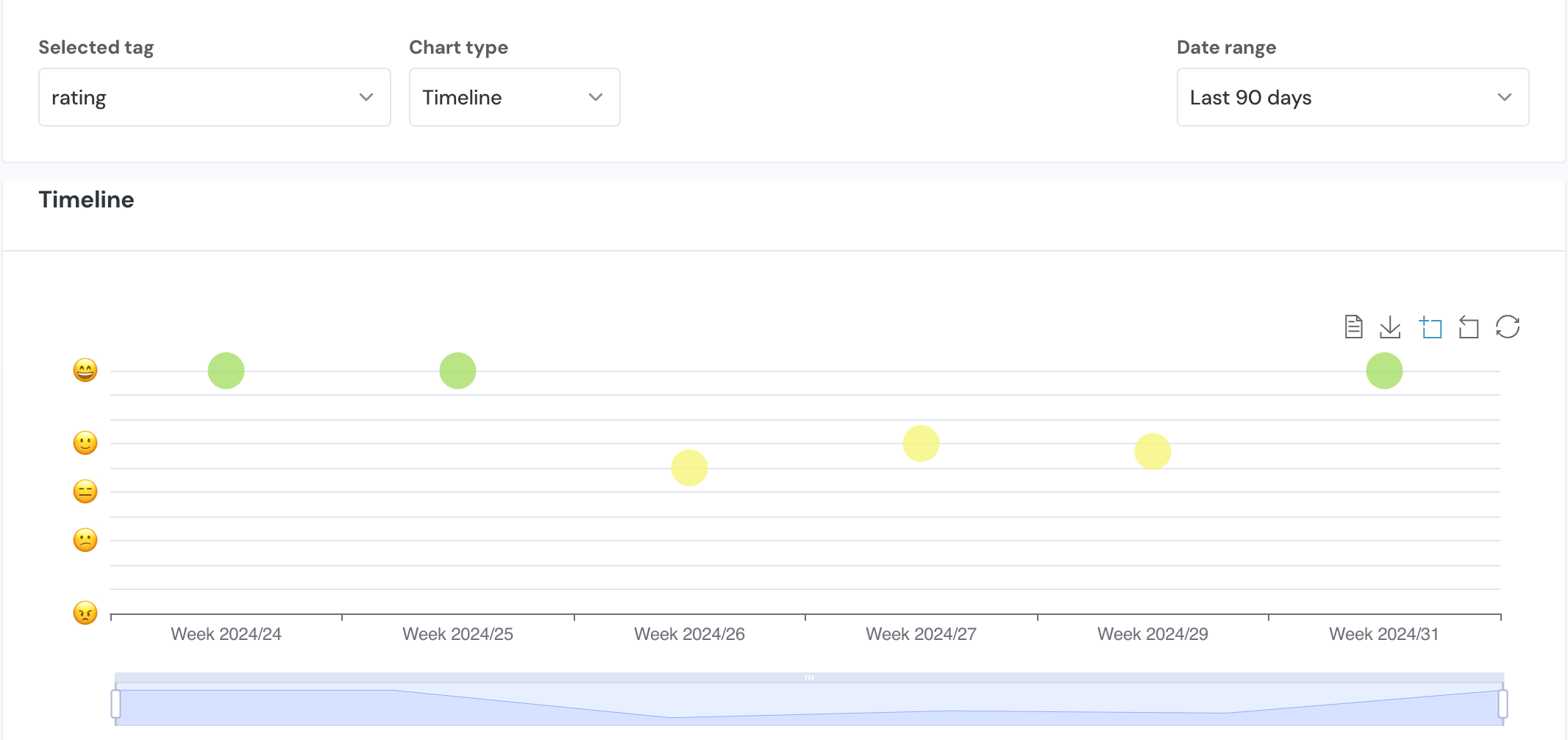This screenshot has height=740, width=1568.
Task: Click the left handle of zoom slider
Action: pos(116,703)
